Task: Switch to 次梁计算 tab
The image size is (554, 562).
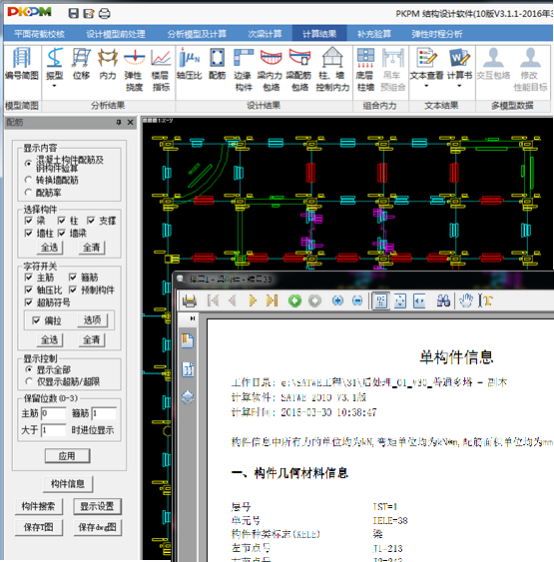Action: click(x=265, y=34)
